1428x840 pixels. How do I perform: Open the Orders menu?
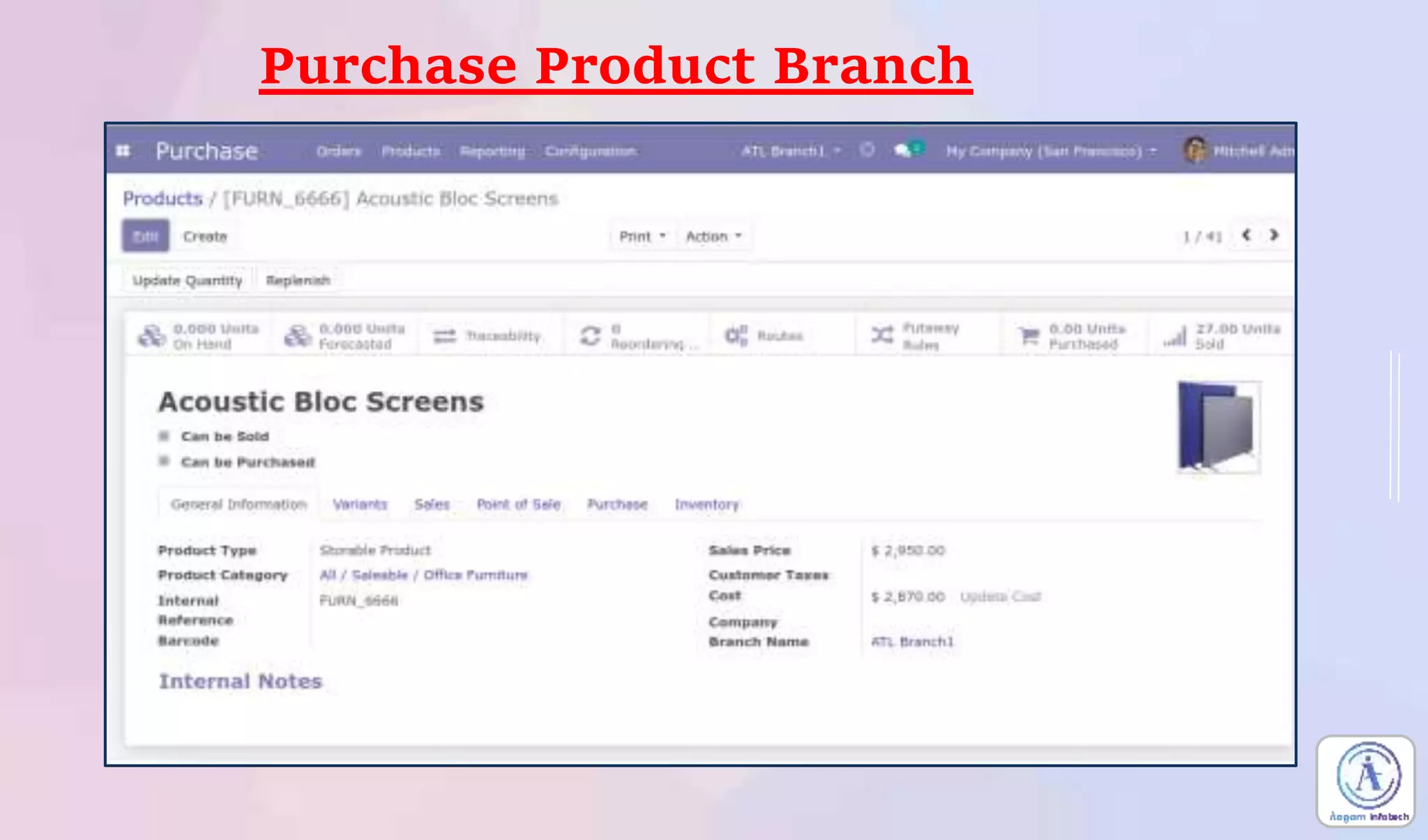339,151
